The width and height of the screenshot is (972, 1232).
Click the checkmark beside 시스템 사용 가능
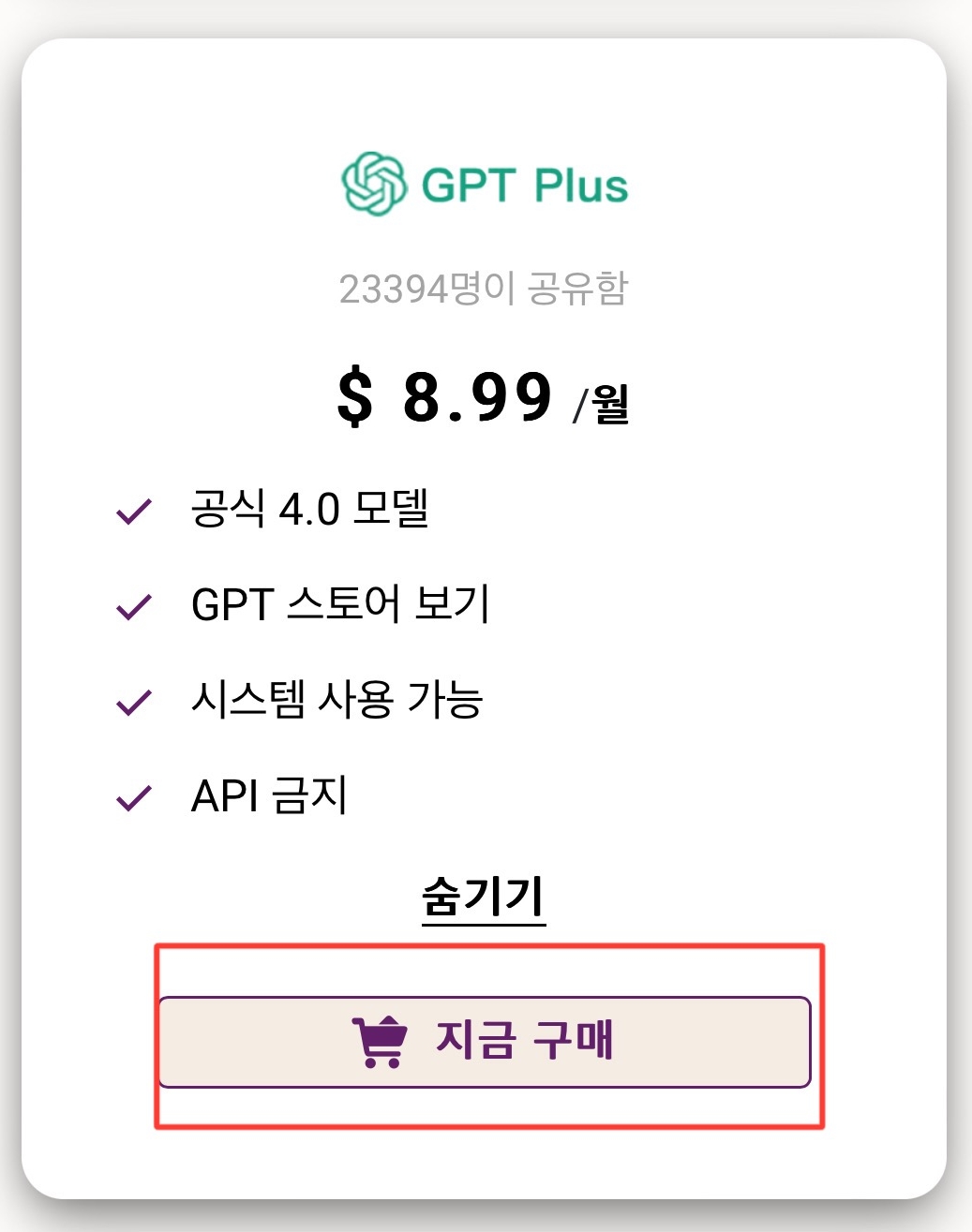[136, 701]
